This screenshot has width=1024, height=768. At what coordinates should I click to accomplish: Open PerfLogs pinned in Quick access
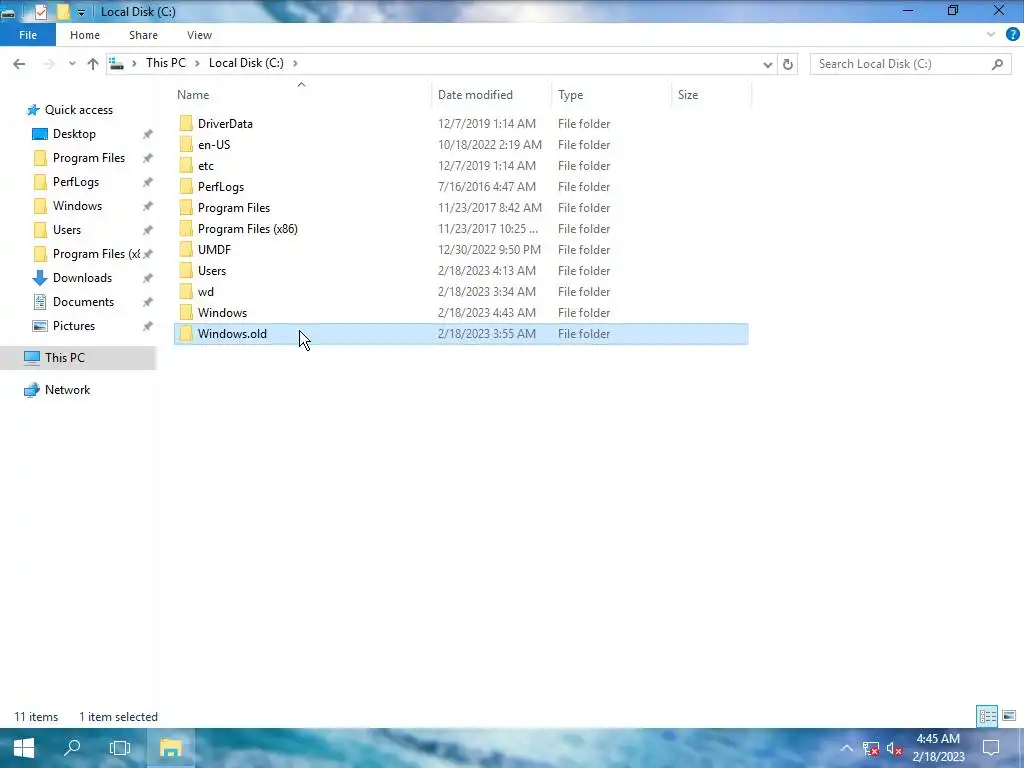(76, 182)
